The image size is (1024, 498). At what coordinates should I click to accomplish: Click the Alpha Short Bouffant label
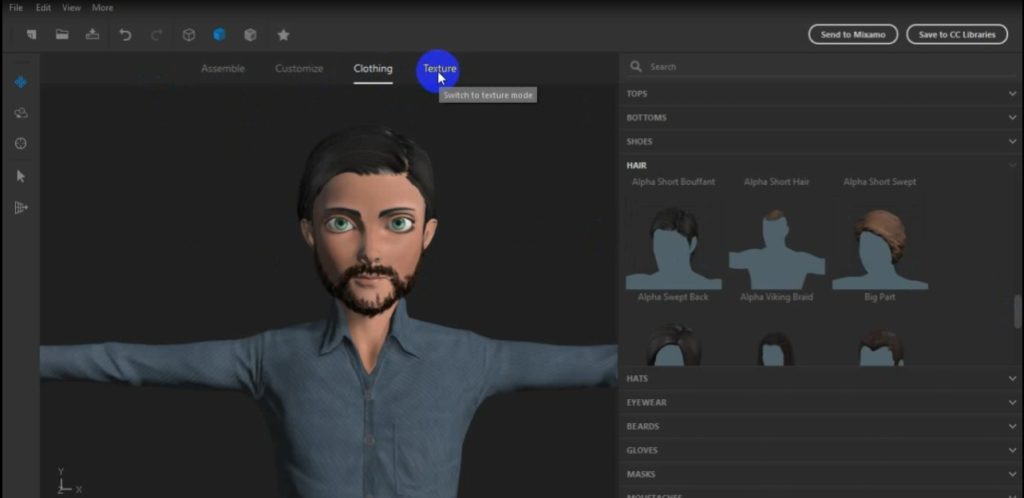pyautogui.click(x=673, y=182)
